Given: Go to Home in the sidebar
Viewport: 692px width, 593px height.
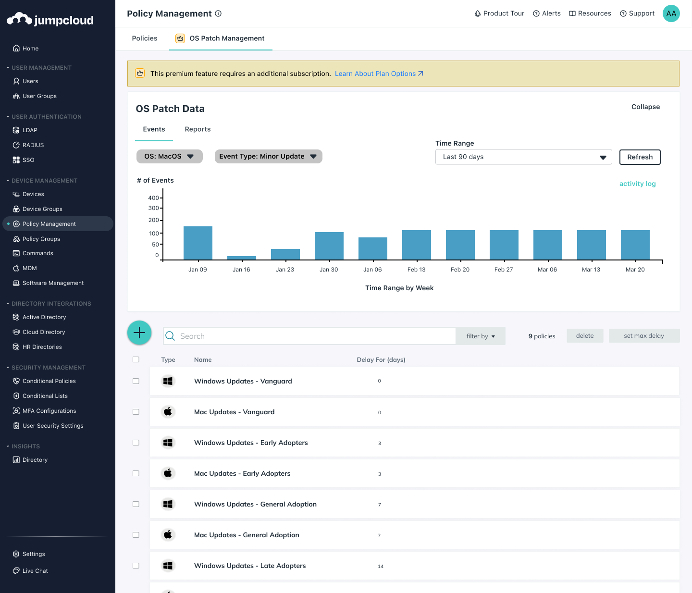Looking at the screenshot, I should 30,48.
